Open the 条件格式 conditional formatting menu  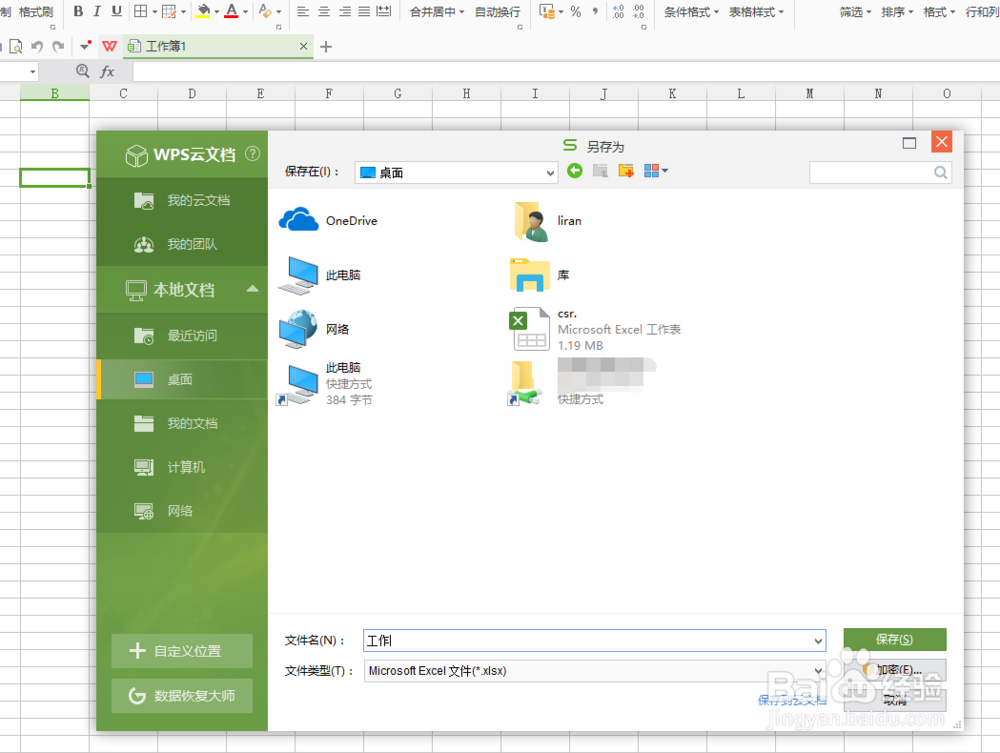click(691, 11)
